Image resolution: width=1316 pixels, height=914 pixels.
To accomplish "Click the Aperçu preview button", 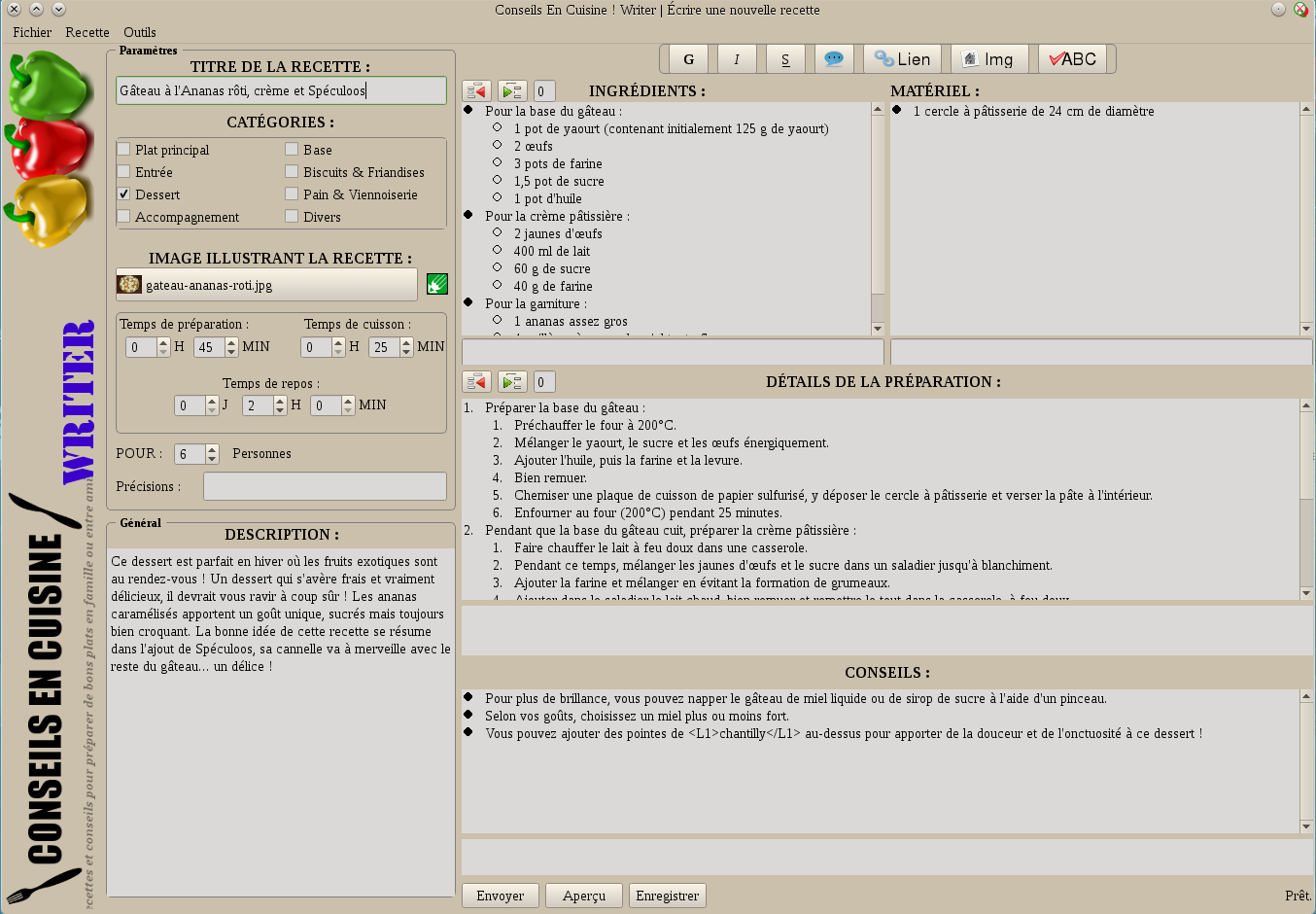I will 583,896.
